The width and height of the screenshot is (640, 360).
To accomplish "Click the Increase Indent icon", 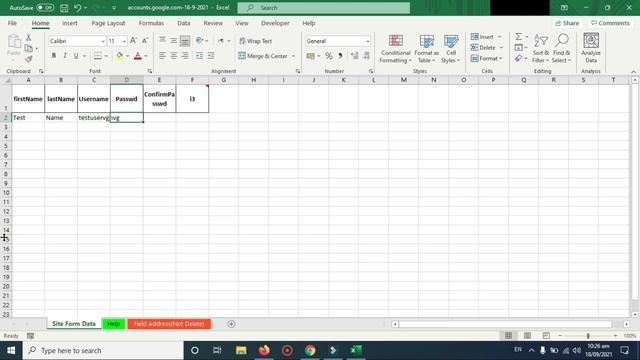I will (211, 56).
